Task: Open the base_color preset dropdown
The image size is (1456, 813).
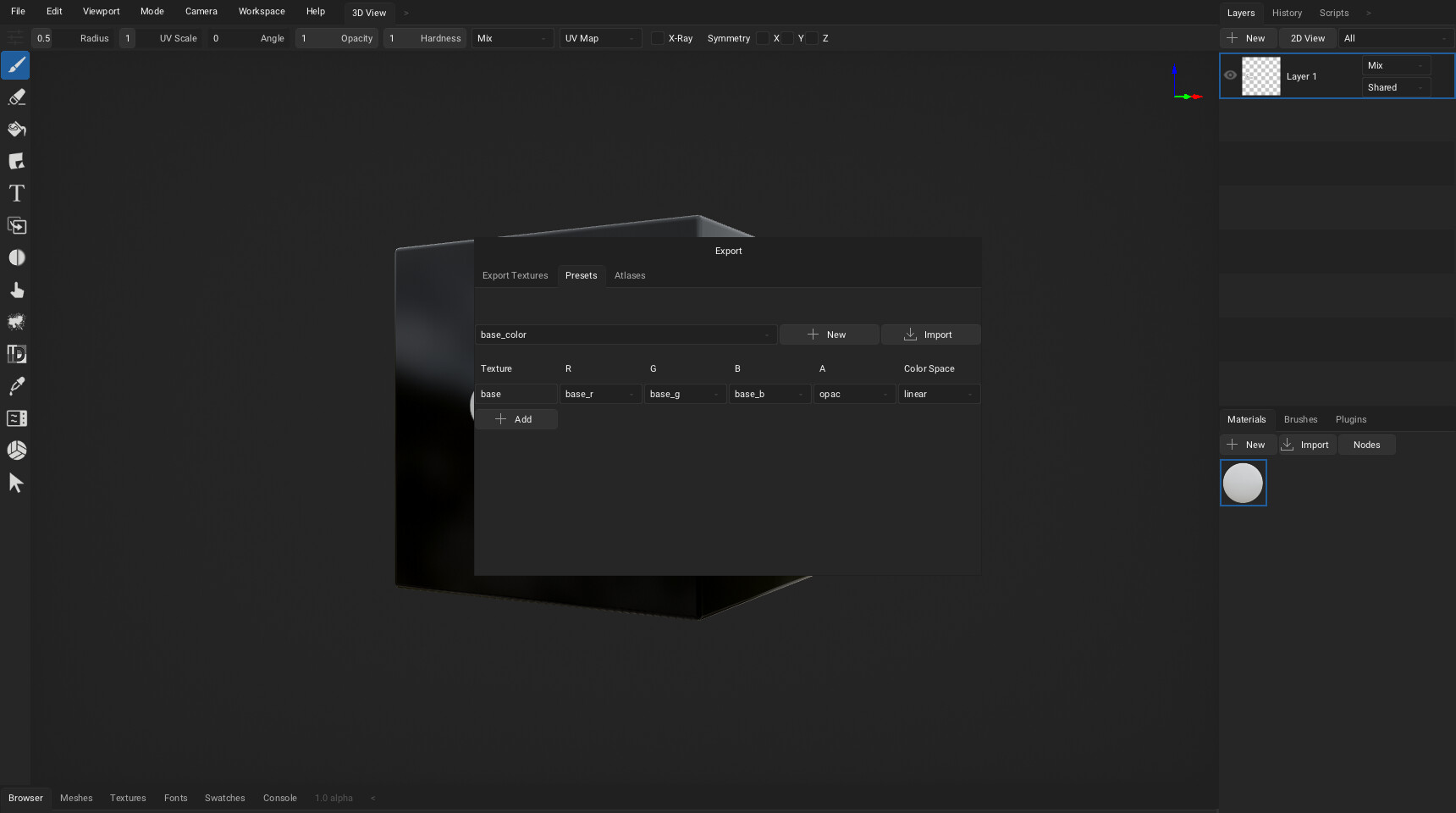Action: point(625,335)
